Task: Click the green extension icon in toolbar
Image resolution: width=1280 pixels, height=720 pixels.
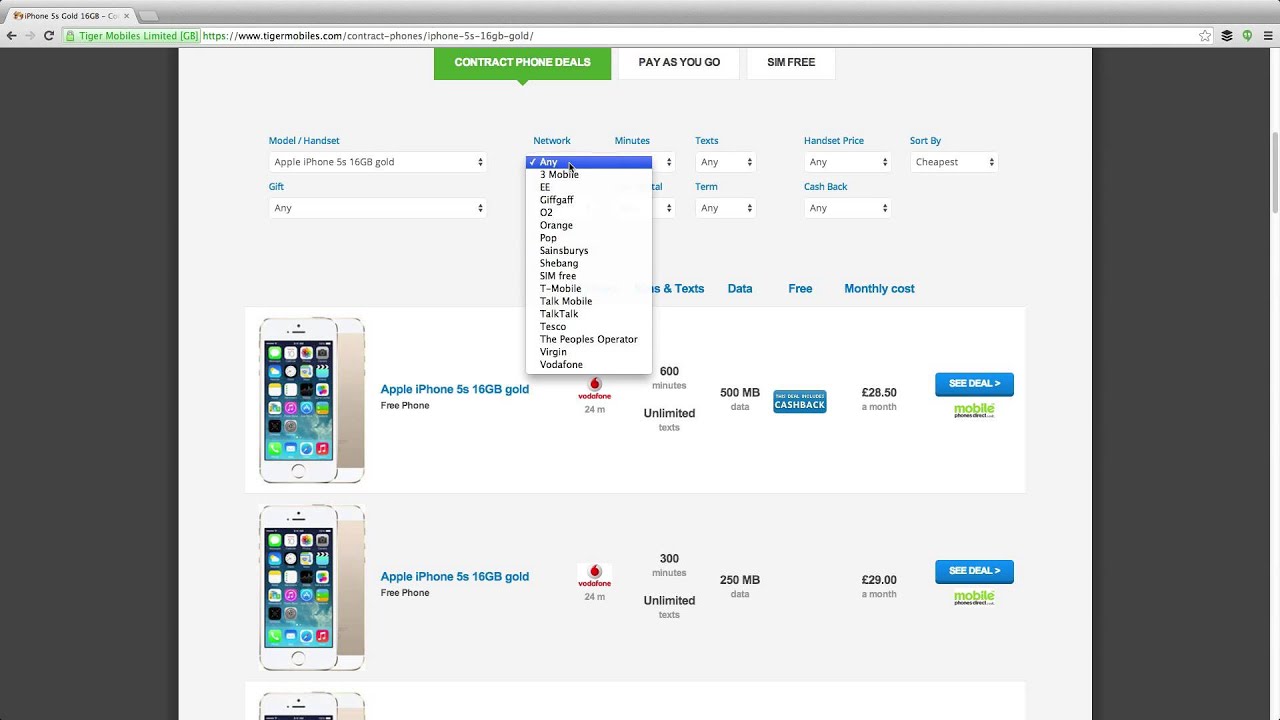Action: [x=1247, y=35]
